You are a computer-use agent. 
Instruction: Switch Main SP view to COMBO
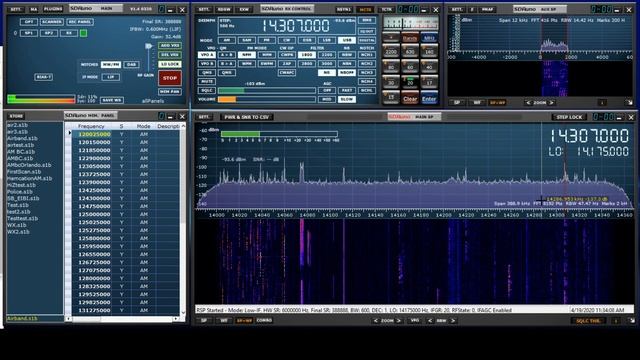[264, 321]
